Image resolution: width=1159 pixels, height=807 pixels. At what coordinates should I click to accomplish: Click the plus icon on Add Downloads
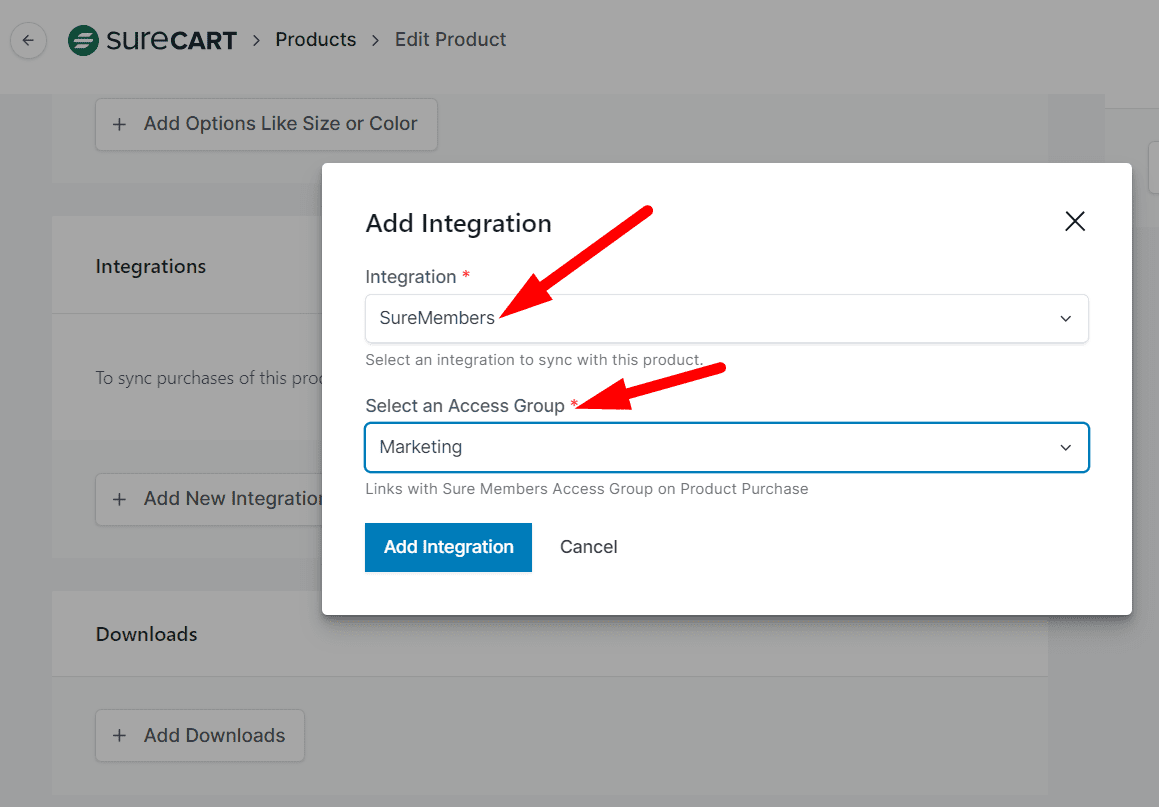[119, 735]
